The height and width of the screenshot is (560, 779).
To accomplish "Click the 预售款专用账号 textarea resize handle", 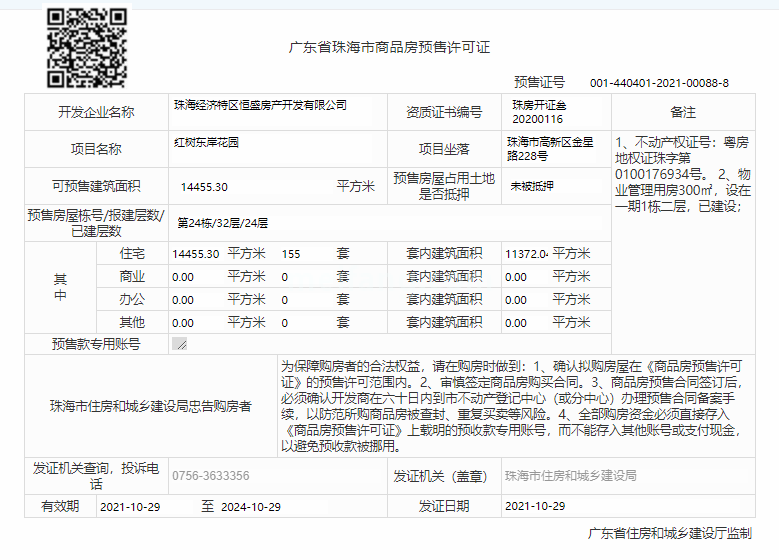I will click(180, 344).
